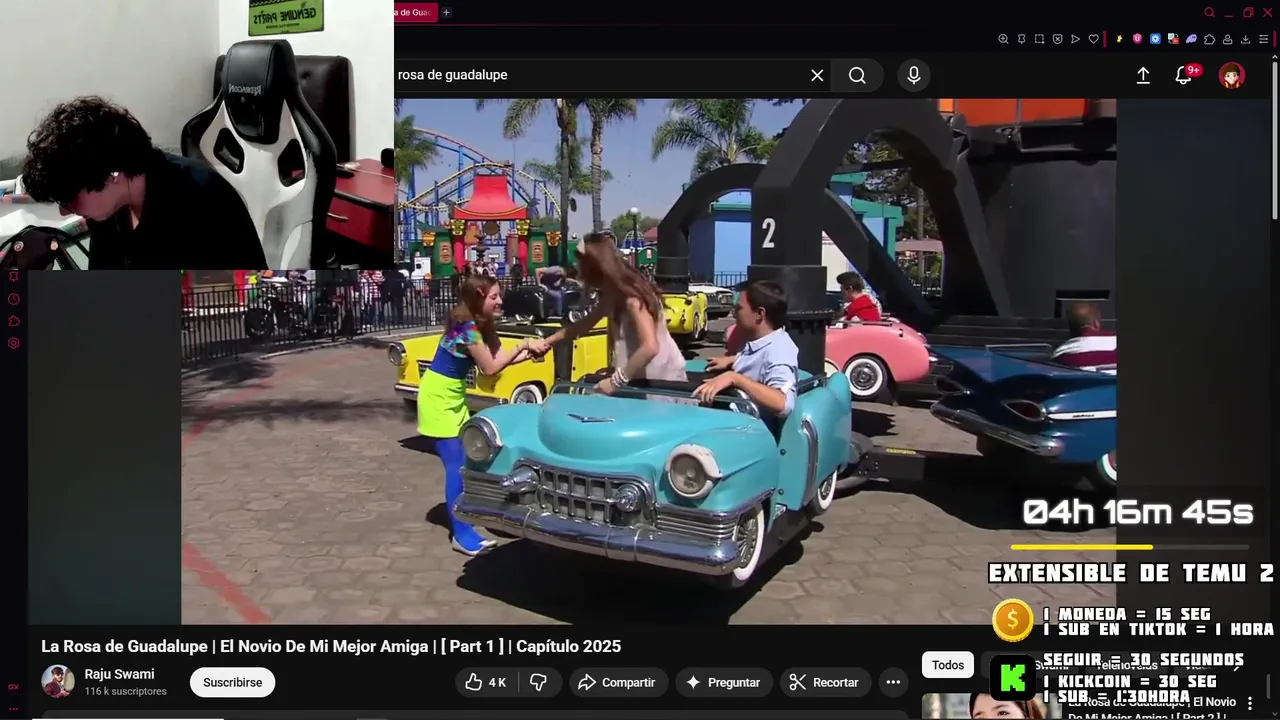1280x720 pixels.
Task: Open the pink shield U extension
Action: click(1137, 39)
